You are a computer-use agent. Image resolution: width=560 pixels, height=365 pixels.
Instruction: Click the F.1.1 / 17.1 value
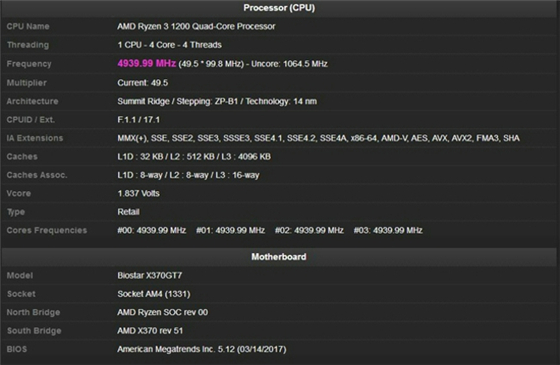[138, 120]
